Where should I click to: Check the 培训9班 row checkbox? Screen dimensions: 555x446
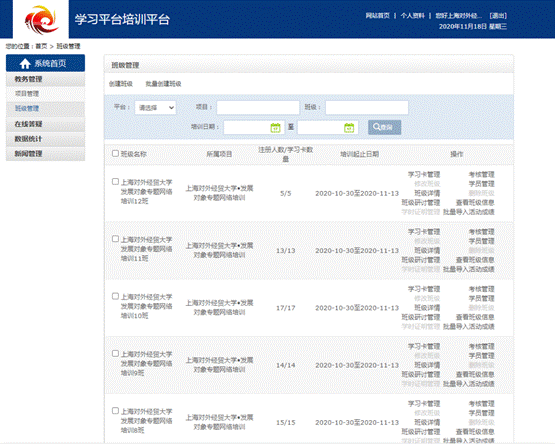115,354
